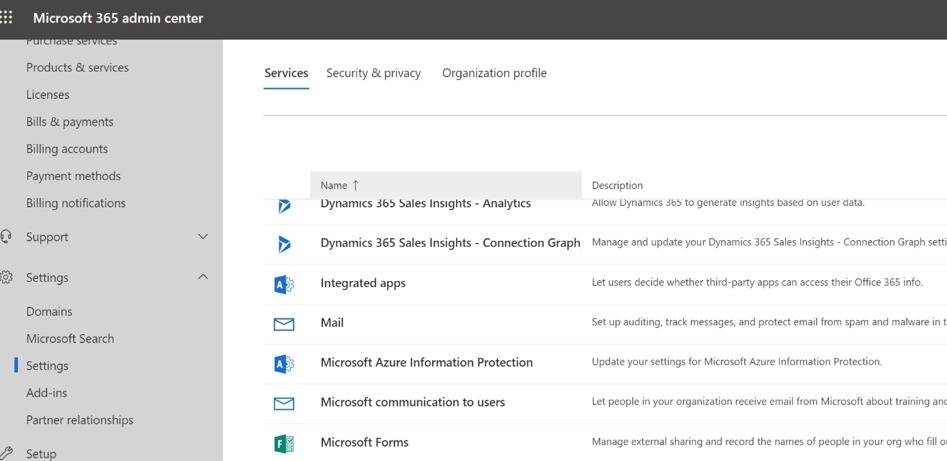Click the Microsoft Forms icon
This screenshot has width=947, height=461.
click(x=284, y=443)
